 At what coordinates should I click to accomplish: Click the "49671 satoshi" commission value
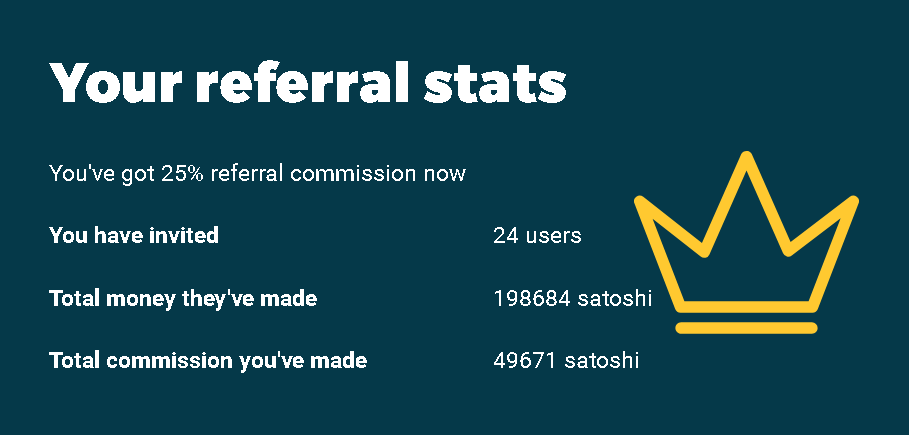pyautogui.click(x=566, y=361)
